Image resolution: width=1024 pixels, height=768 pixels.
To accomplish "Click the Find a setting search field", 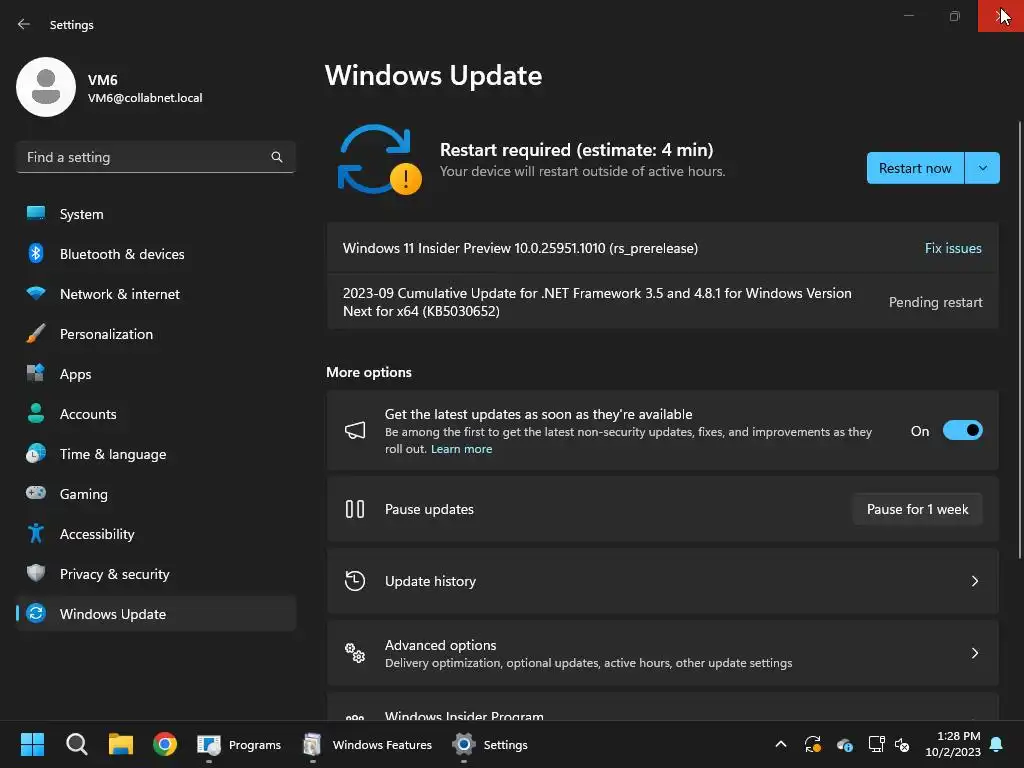I will coord(155,157).
